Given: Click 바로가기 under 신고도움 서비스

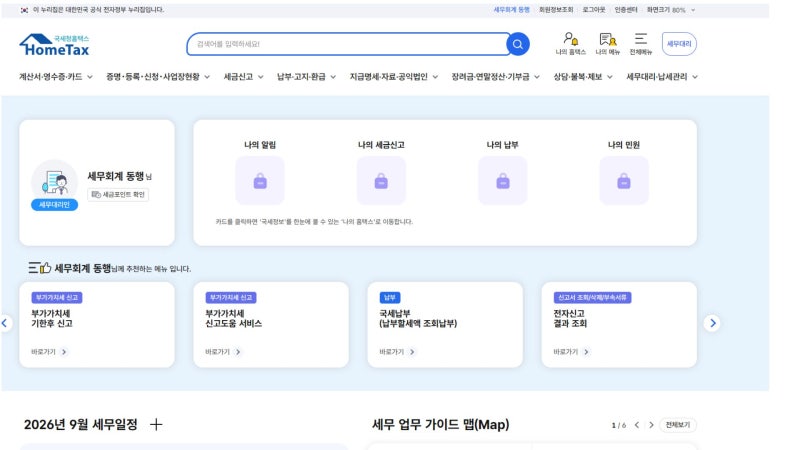Looking at the screenshot, I should click(223, 352).
